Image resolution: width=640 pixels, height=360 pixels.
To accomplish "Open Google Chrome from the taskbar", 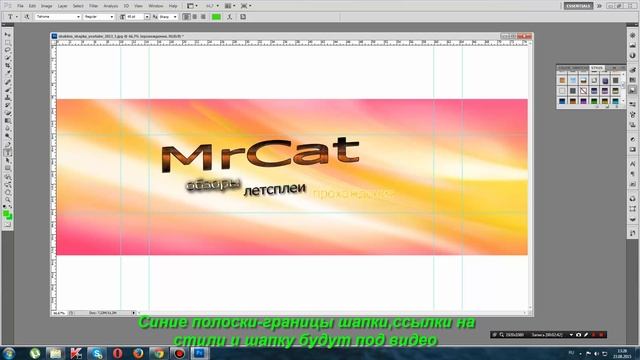I will 158,353.
